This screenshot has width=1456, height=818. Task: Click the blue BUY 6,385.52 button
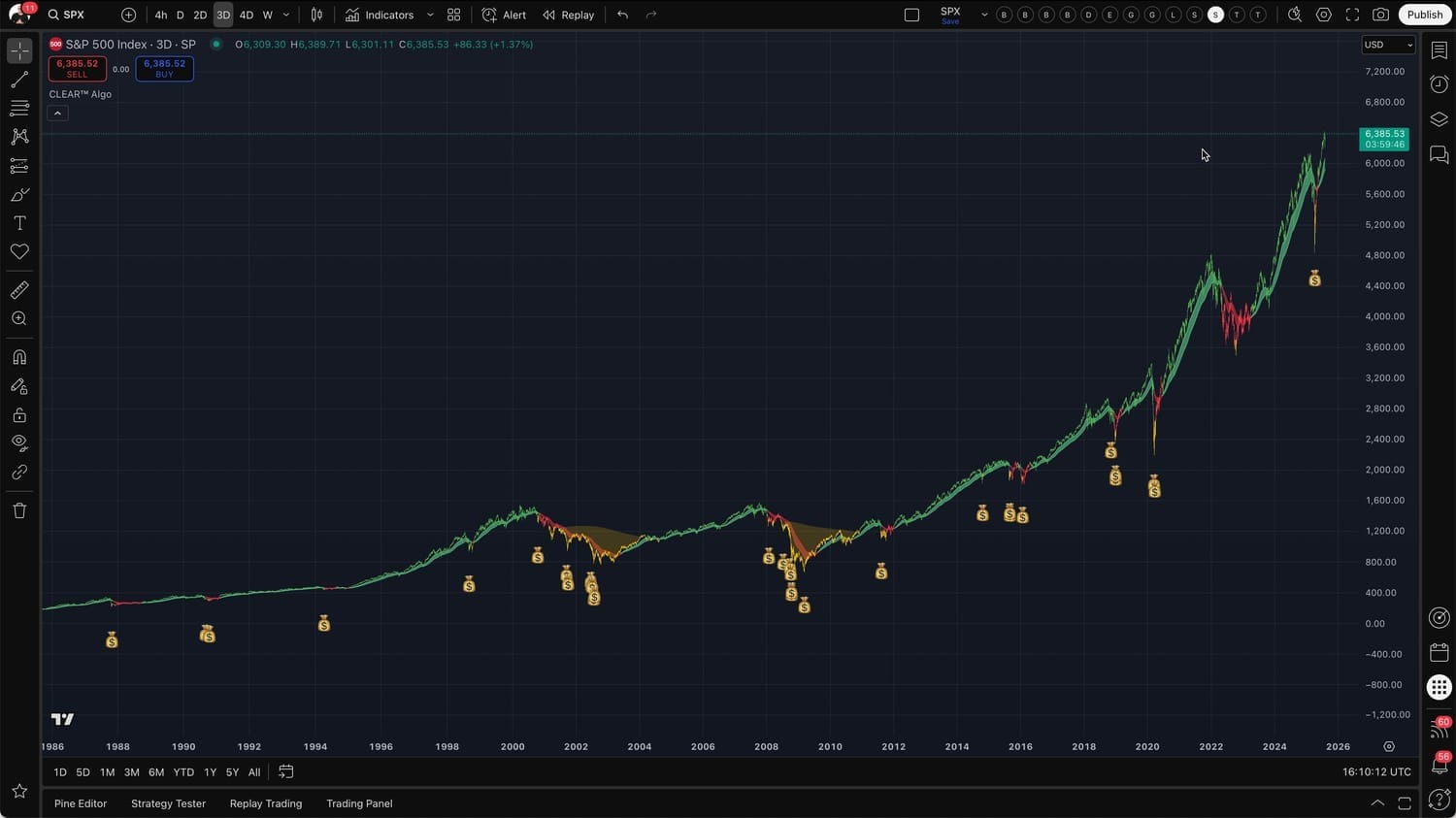[165, 69]
